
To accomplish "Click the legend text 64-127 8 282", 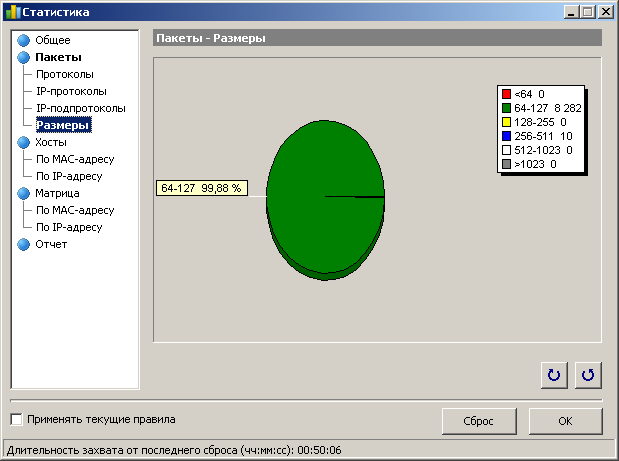I will (x=548, y=108).
